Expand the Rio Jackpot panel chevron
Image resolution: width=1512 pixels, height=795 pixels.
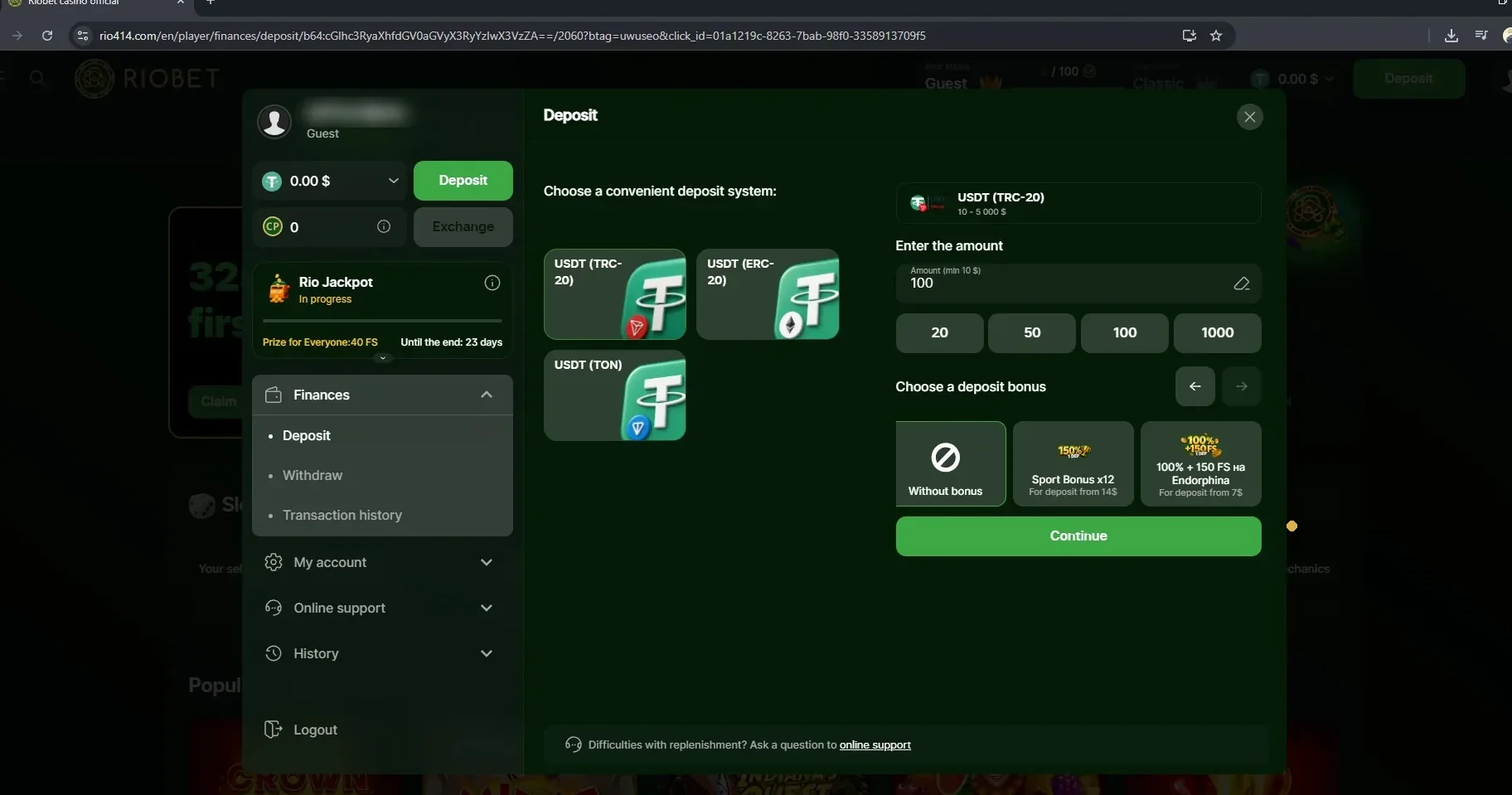[382, 358]
